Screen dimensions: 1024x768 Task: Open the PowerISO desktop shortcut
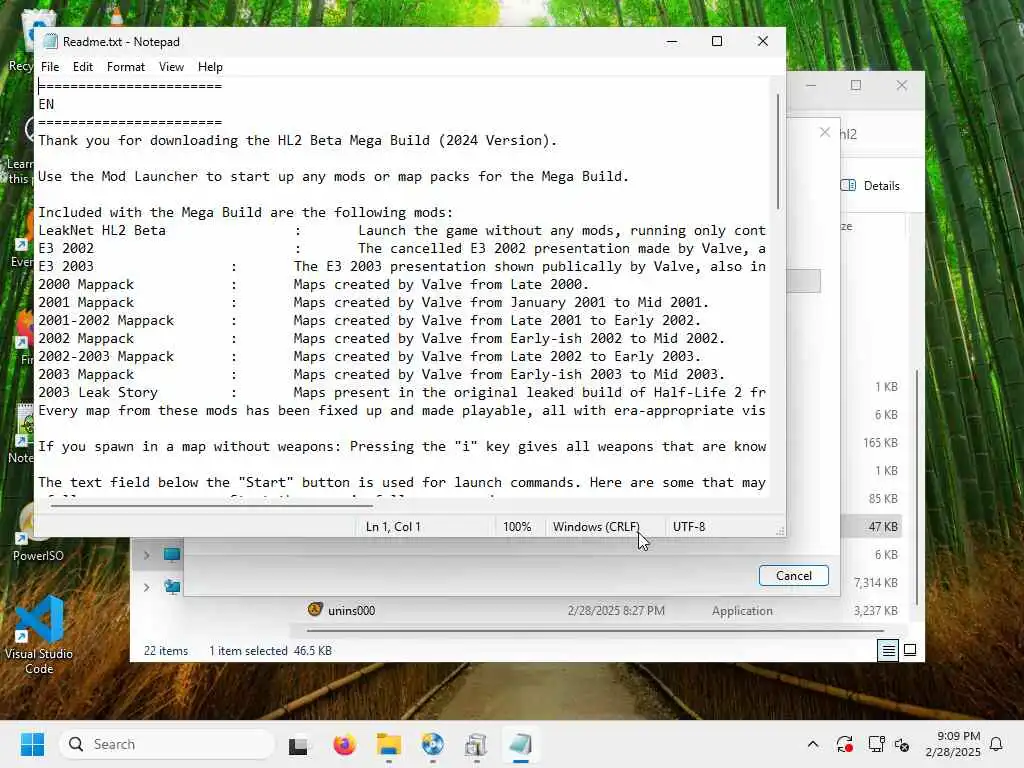point(38,534)
